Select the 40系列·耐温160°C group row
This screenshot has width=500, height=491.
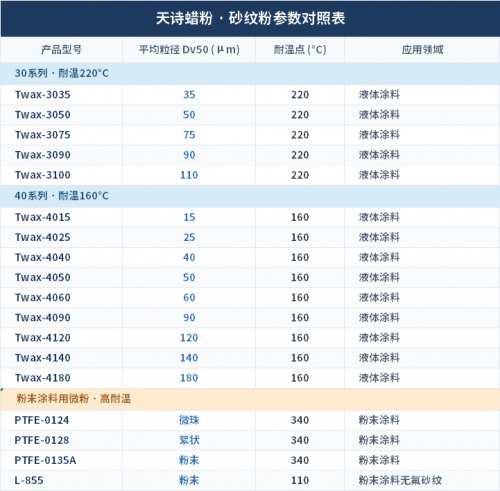pos(250,196)
